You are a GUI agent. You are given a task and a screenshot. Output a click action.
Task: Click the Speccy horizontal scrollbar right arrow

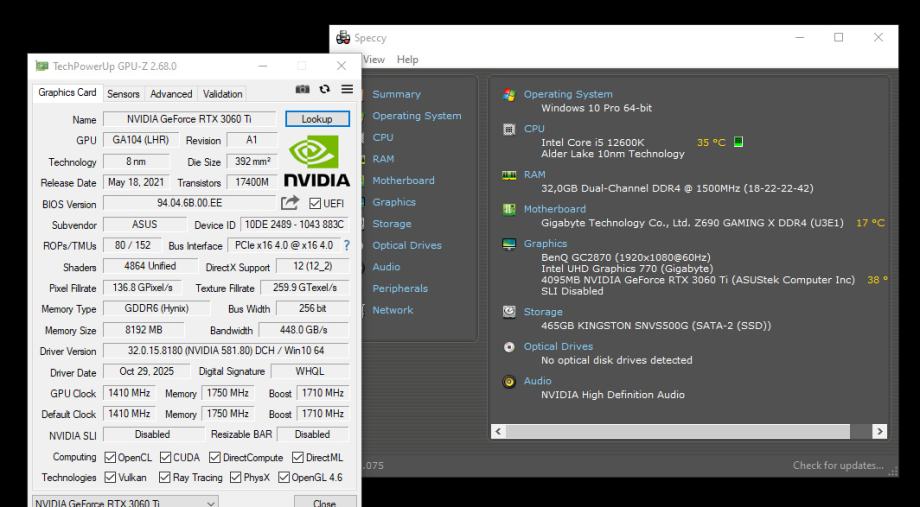tap(879, 431)
